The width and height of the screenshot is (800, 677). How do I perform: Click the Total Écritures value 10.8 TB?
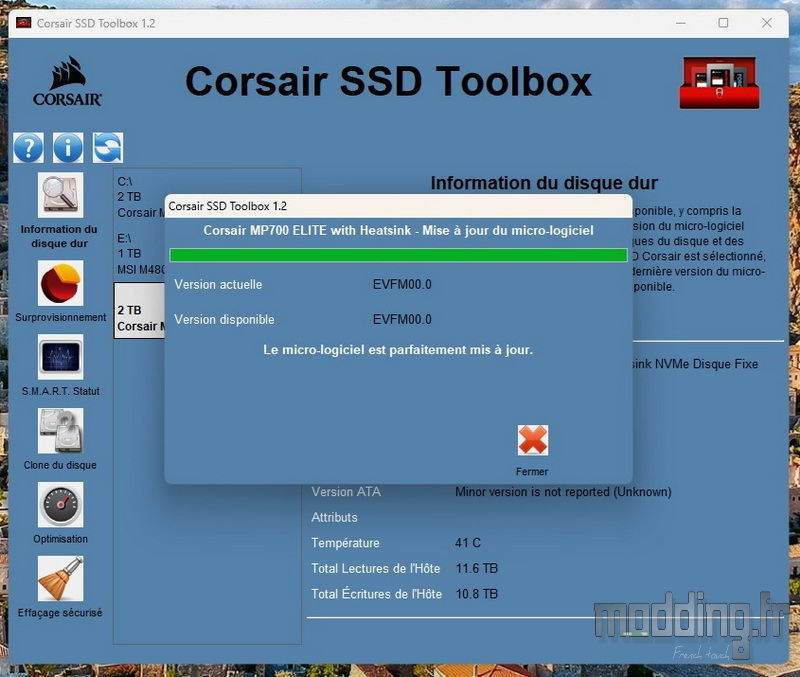point(477,594)
